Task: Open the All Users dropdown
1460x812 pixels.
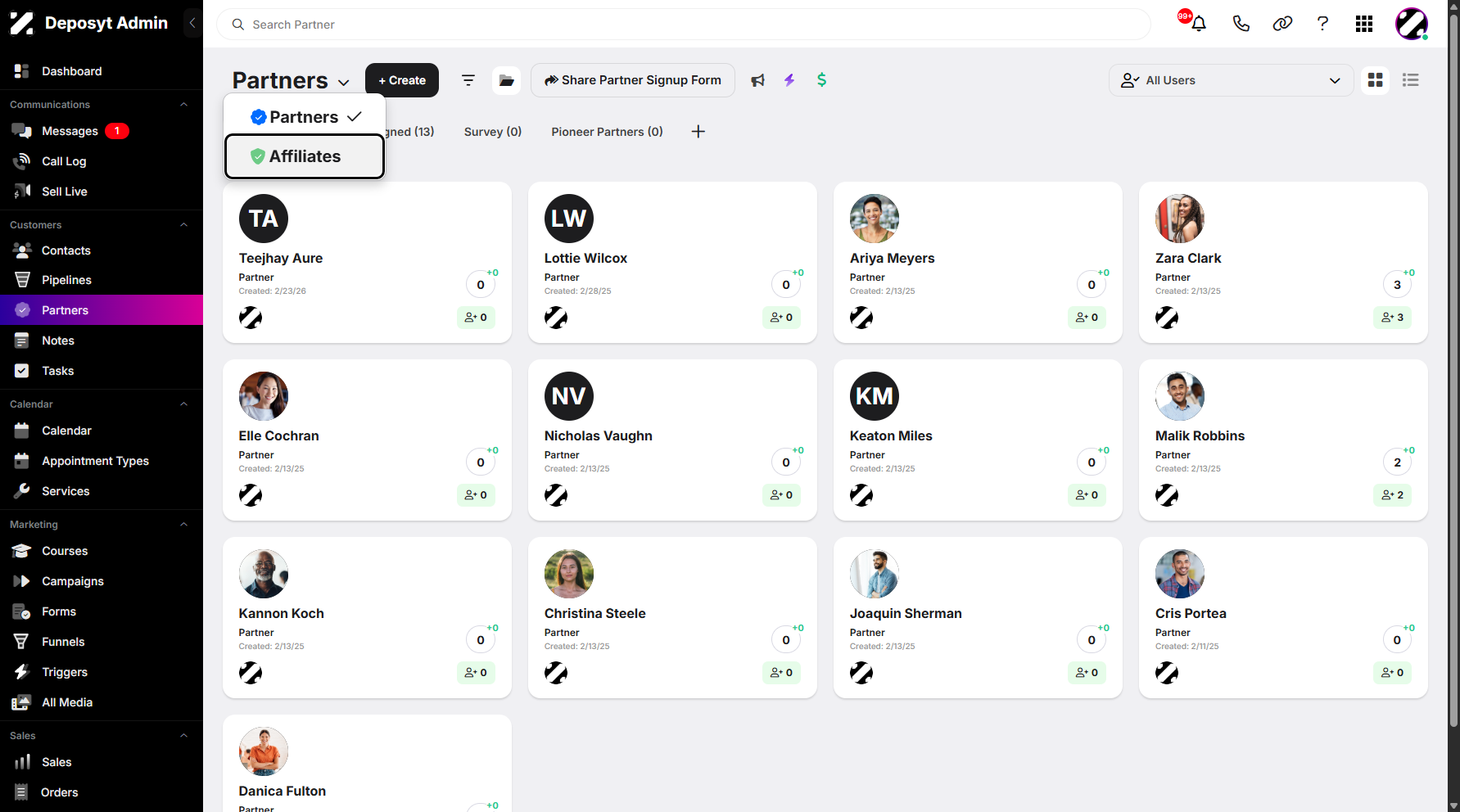Action: pyautogui.click(x=1231, y=80)
